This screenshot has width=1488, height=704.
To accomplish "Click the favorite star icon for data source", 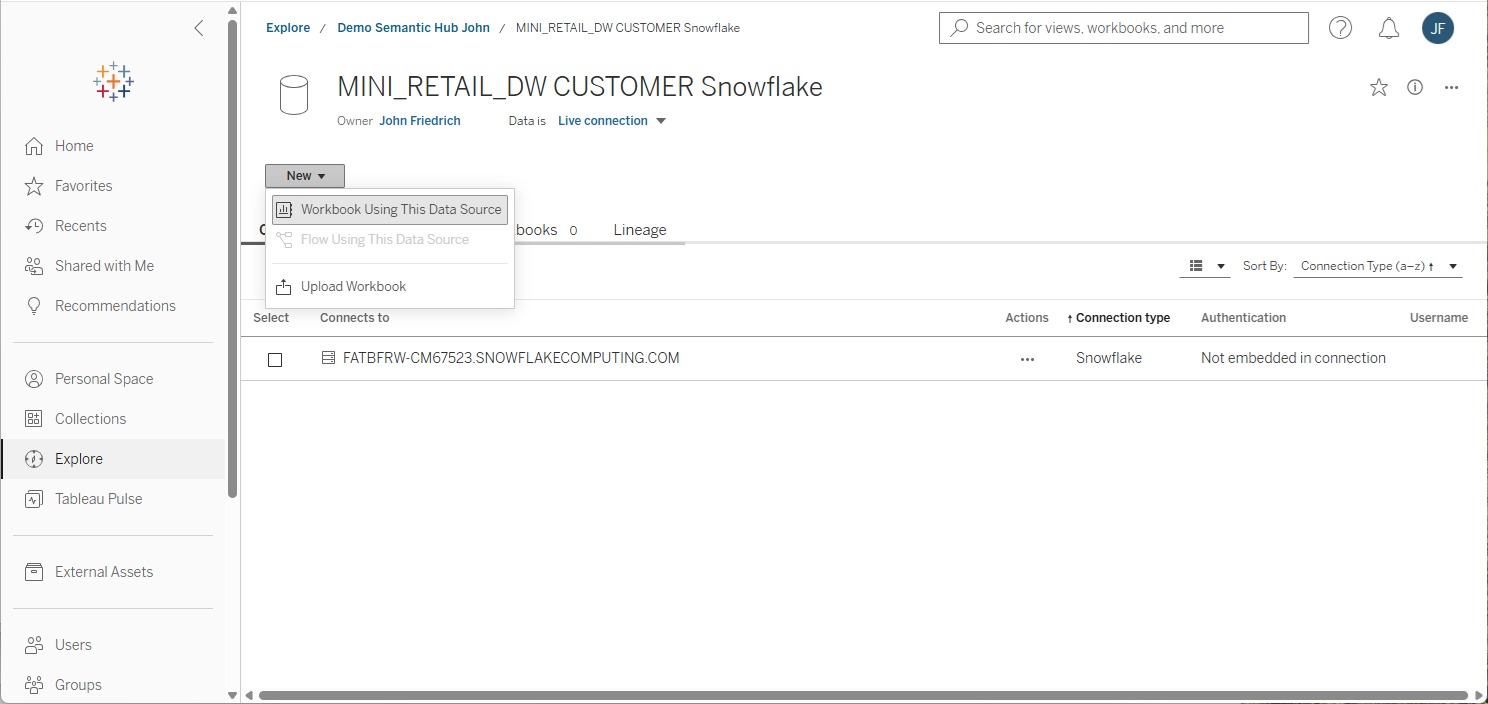I will pyautogui.click(x=1379, y=88).
